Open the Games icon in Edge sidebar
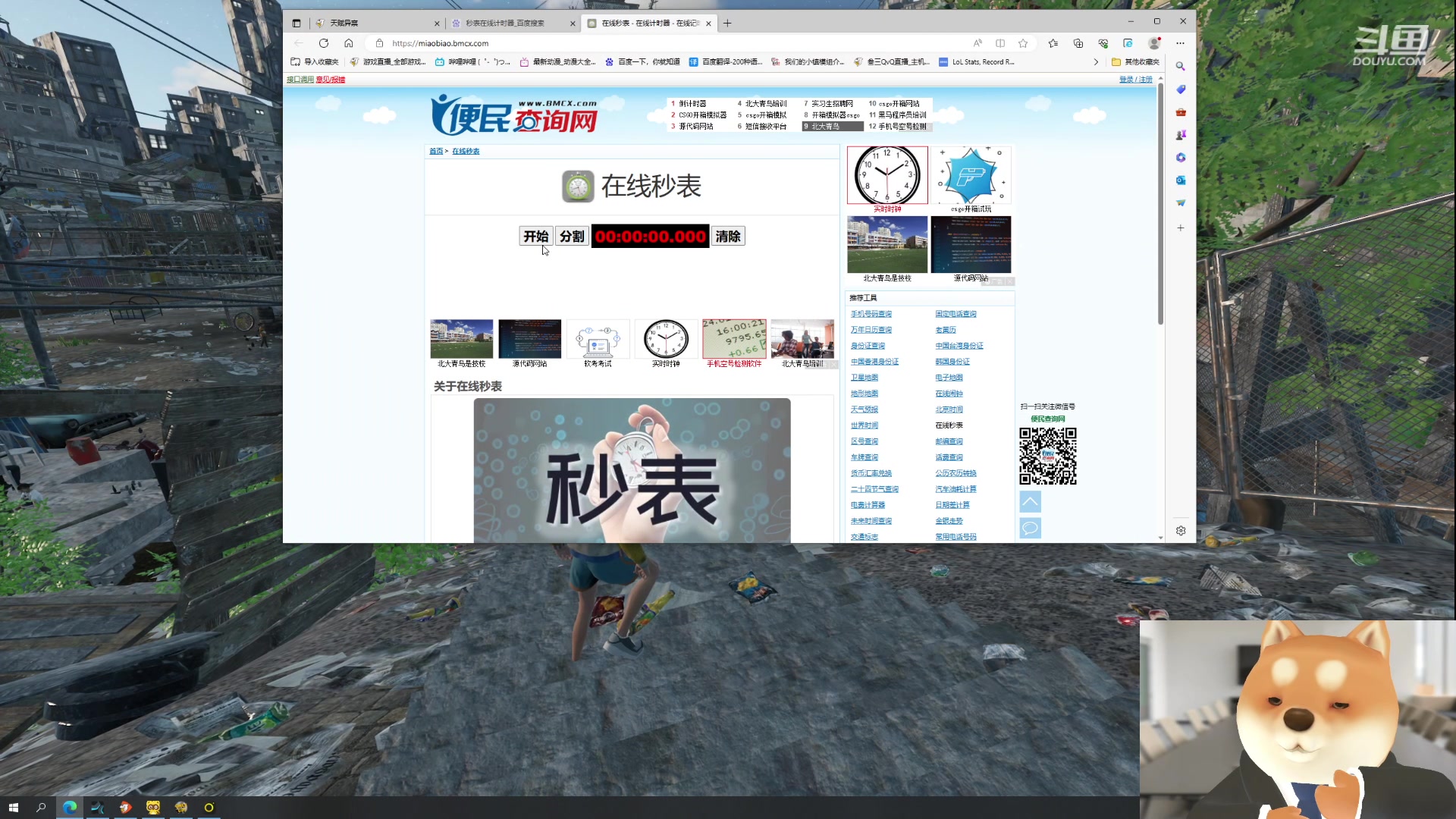The height and width of the screenshot is (819, 1456). (x=1181, y=135)
